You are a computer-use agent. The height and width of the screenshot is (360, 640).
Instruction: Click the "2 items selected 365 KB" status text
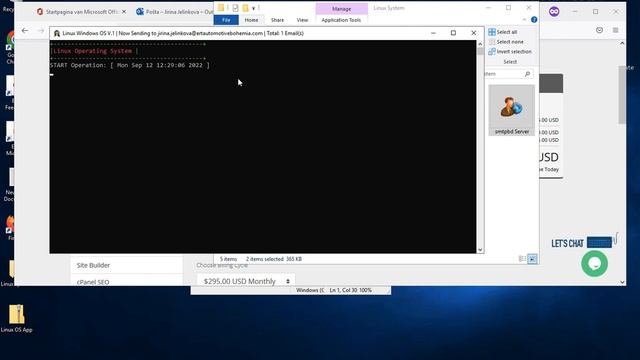[x=274, y=259]
